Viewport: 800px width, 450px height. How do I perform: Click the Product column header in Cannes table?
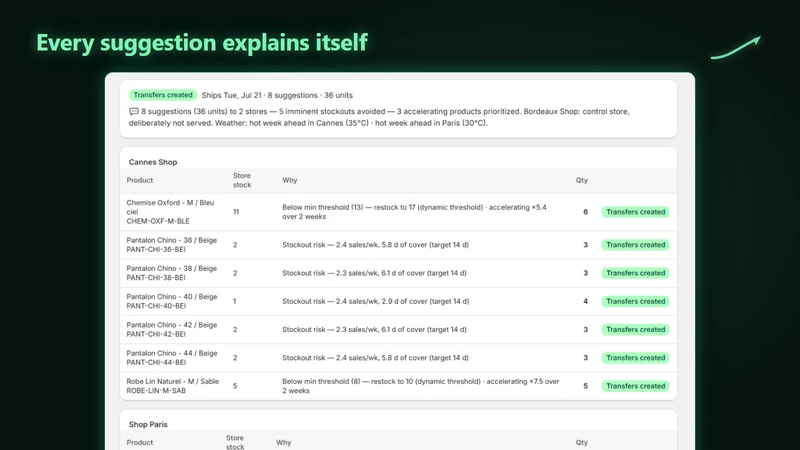click(139, 180)
